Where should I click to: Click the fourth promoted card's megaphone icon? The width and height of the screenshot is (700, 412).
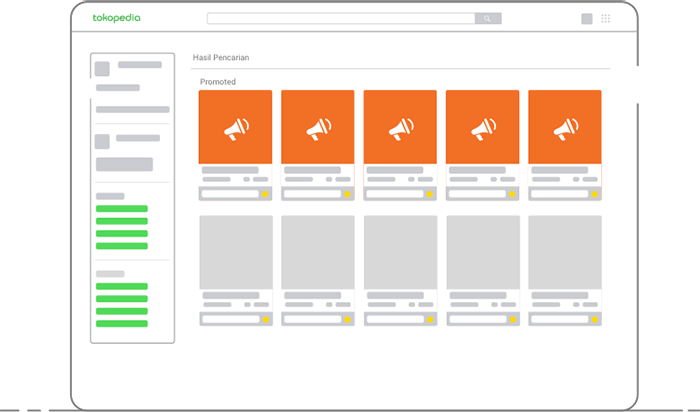click(x=483, y=128)
